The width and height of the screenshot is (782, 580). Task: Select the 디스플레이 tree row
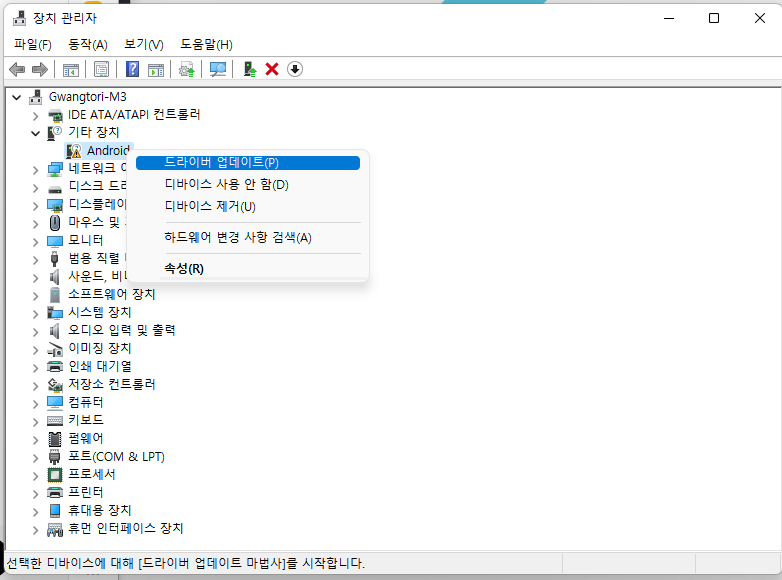[x=87, y=204]
